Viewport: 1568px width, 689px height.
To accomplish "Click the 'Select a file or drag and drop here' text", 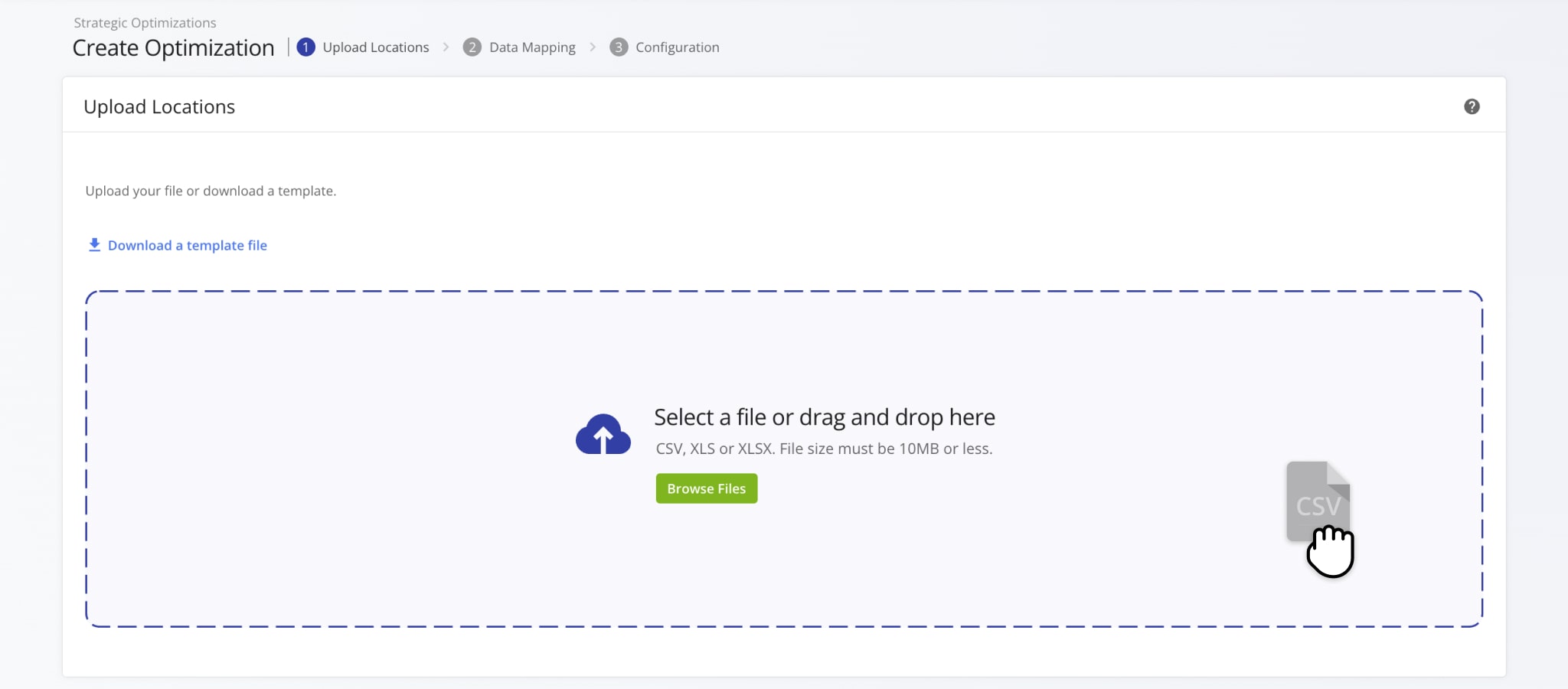I will [824, 417].
